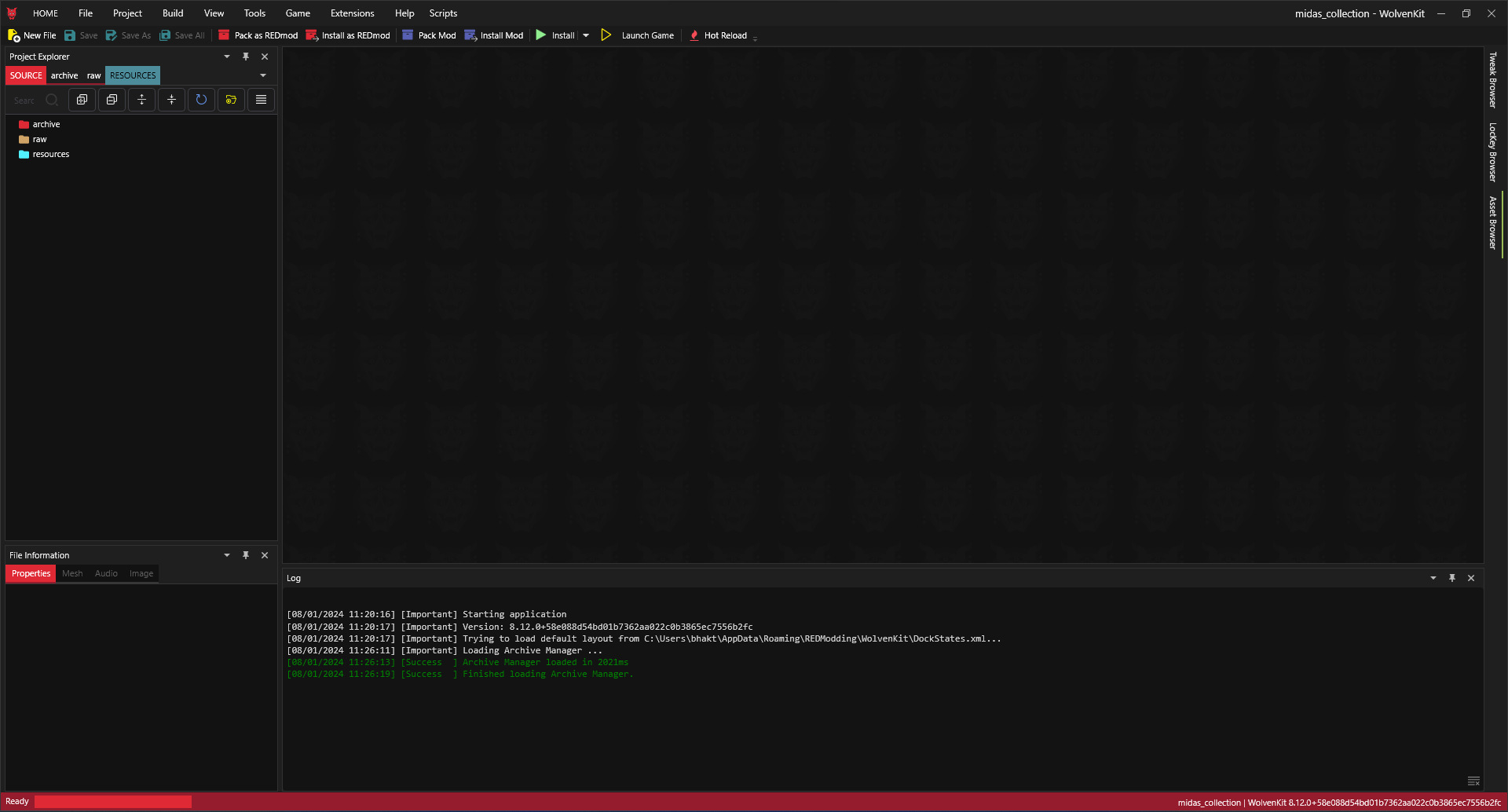The width and height of the screenshot is (1508, 812).
Task: Select the archive folder in tree
Action: [46, 124]
